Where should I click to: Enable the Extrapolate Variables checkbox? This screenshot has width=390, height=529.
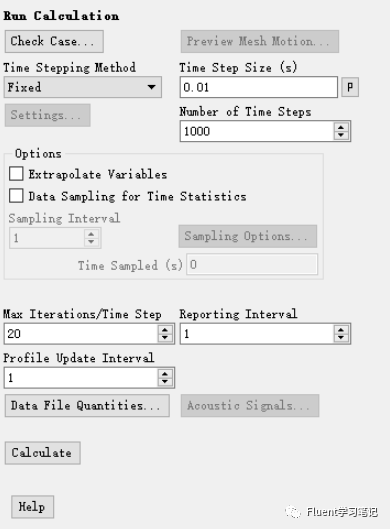click(x=16, y=174)
